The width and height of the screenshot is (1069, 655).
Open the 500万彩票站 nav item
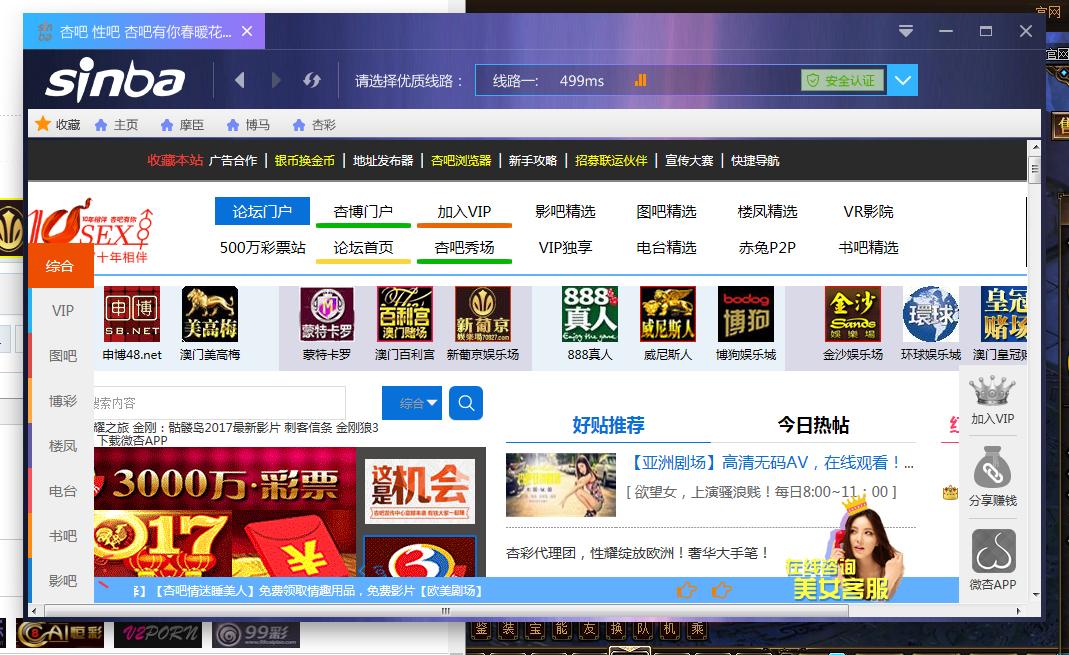(262, 247)
